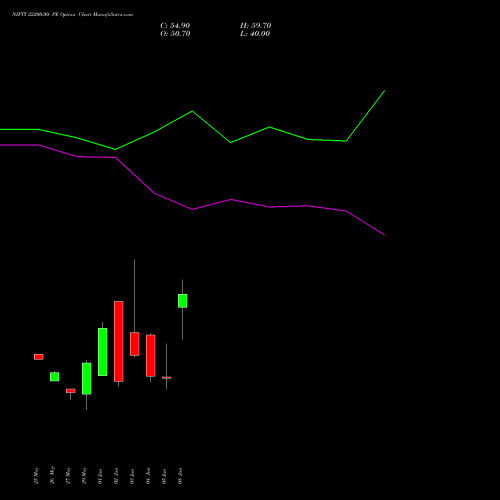500x500 pixels.
Task: Select the open value 'O: 50.70'
Action: point(175,34)
